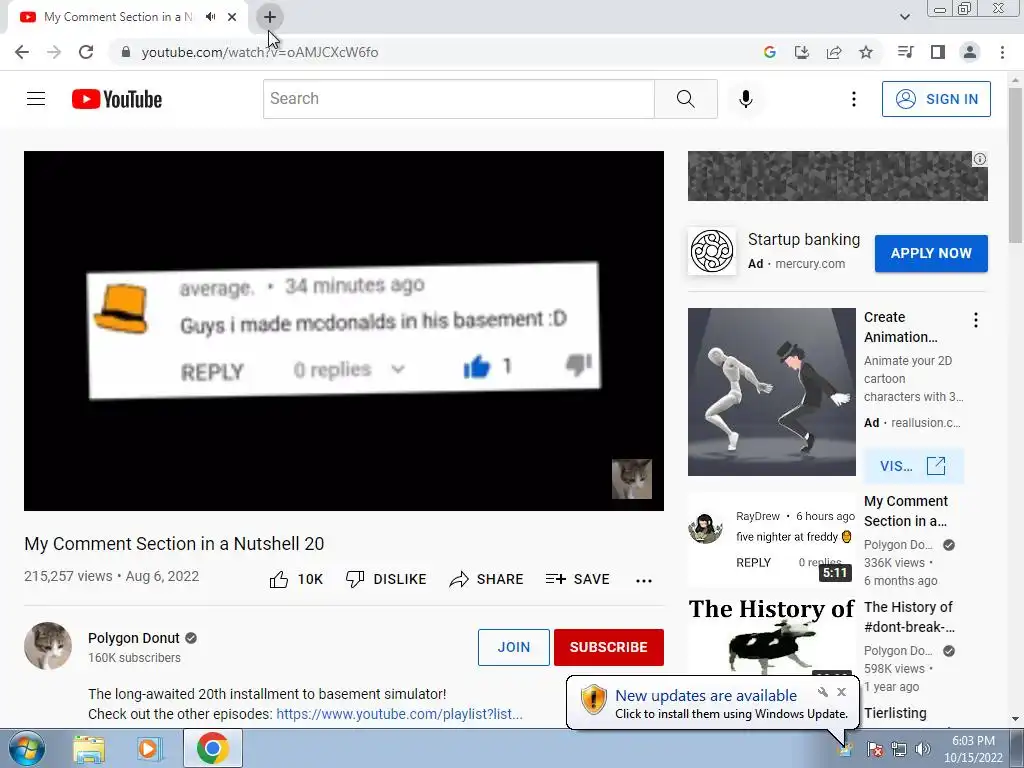
Task: Click the search magnifier button
Action: [686, 99]
